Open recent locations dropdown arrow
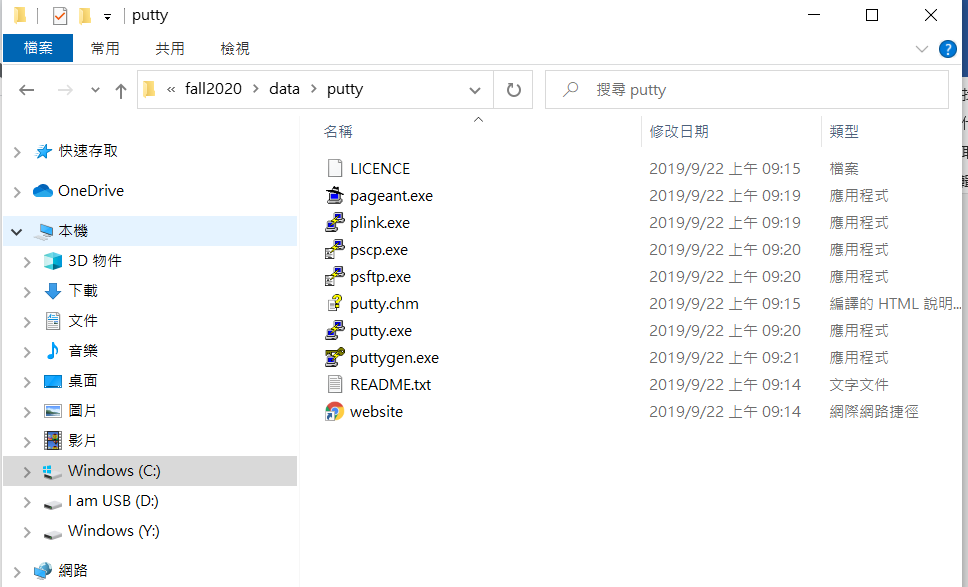Image resolution: width=968 pixels, height=587 pixels. (95, 90)
